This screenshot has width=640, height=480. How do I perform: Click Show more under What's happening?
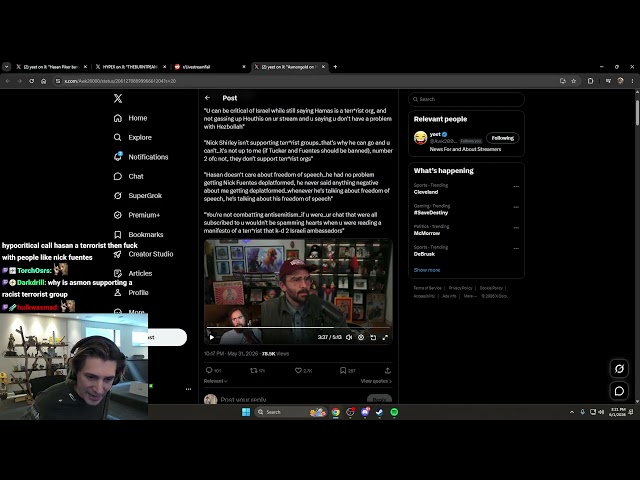pyautogui.click(x=427, y=270)
